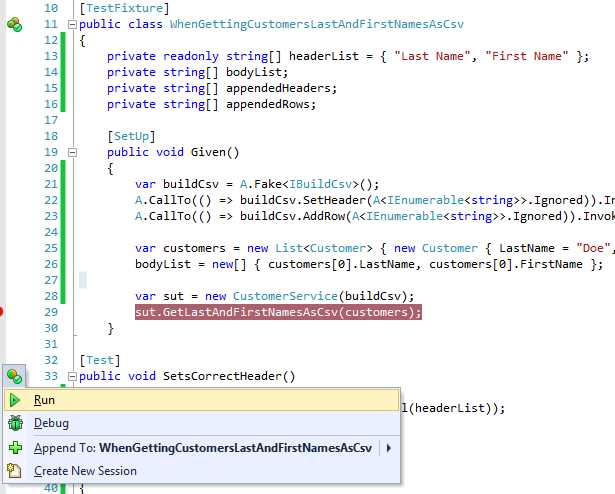Click the class name WhenGettingCustomersLastAndFirstNamesAsCsv in code
Viewport: 615px width, 494px height.
317,24
